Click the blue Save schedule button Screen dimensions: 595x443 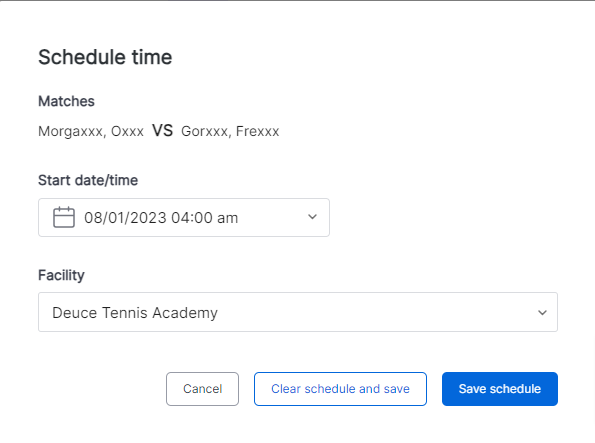pyautogui.click(x=500, y=389)
